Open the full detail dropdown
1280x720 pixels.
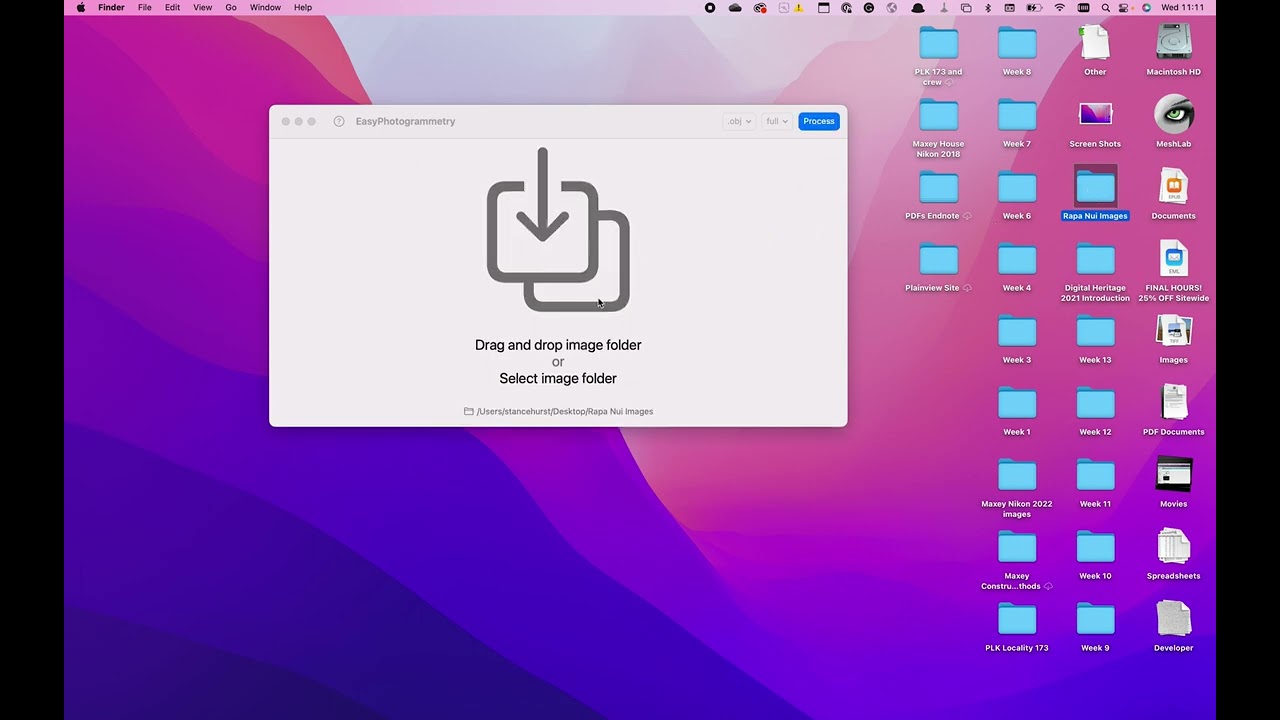(x=777, y=121)
